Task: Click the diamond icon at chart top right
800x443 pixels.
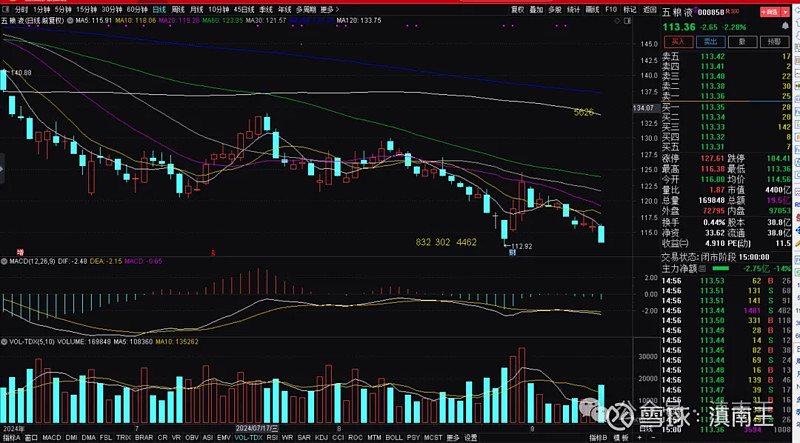Action: pos(617,21)
